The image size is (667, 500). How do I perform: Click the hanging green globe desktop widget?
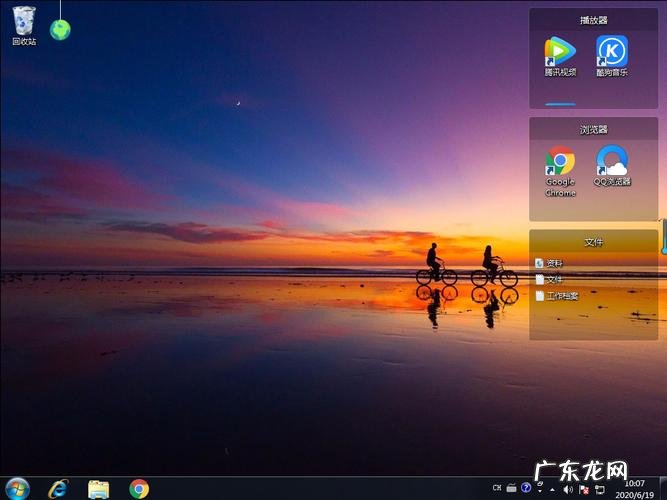point(60,29)
